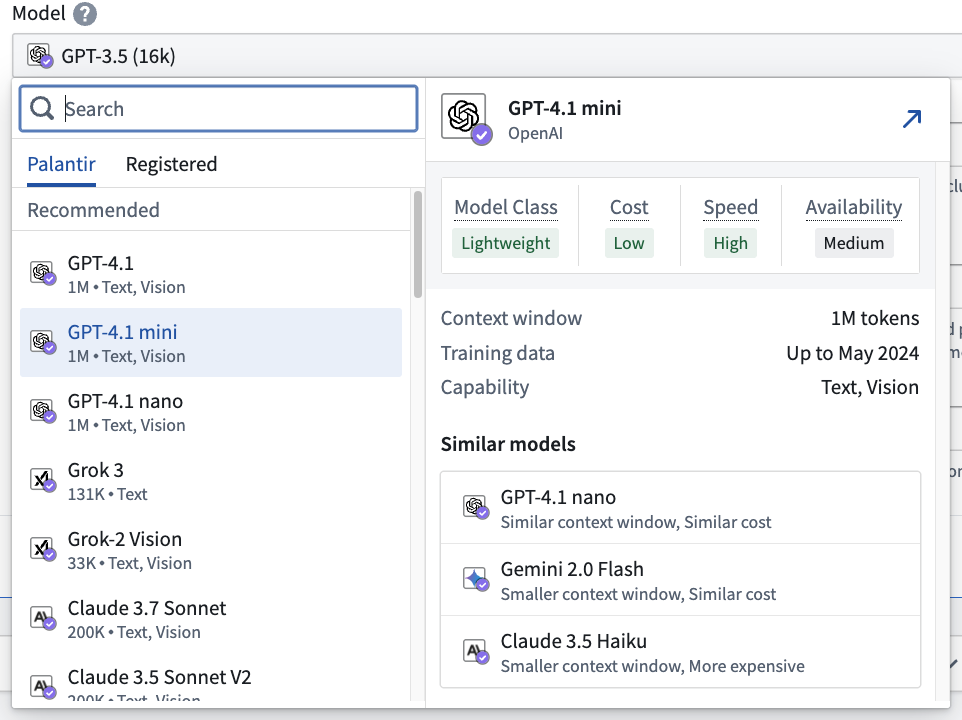Click the Model Class label

(506, 207)
